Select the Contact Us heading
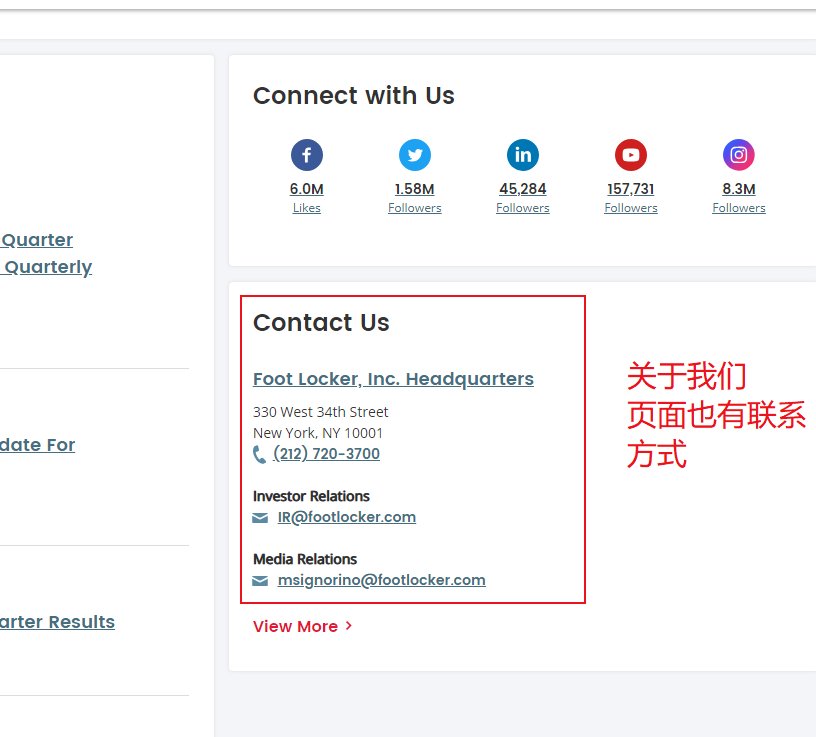Viewport: 816px width, 737px height. click(321, 323)
